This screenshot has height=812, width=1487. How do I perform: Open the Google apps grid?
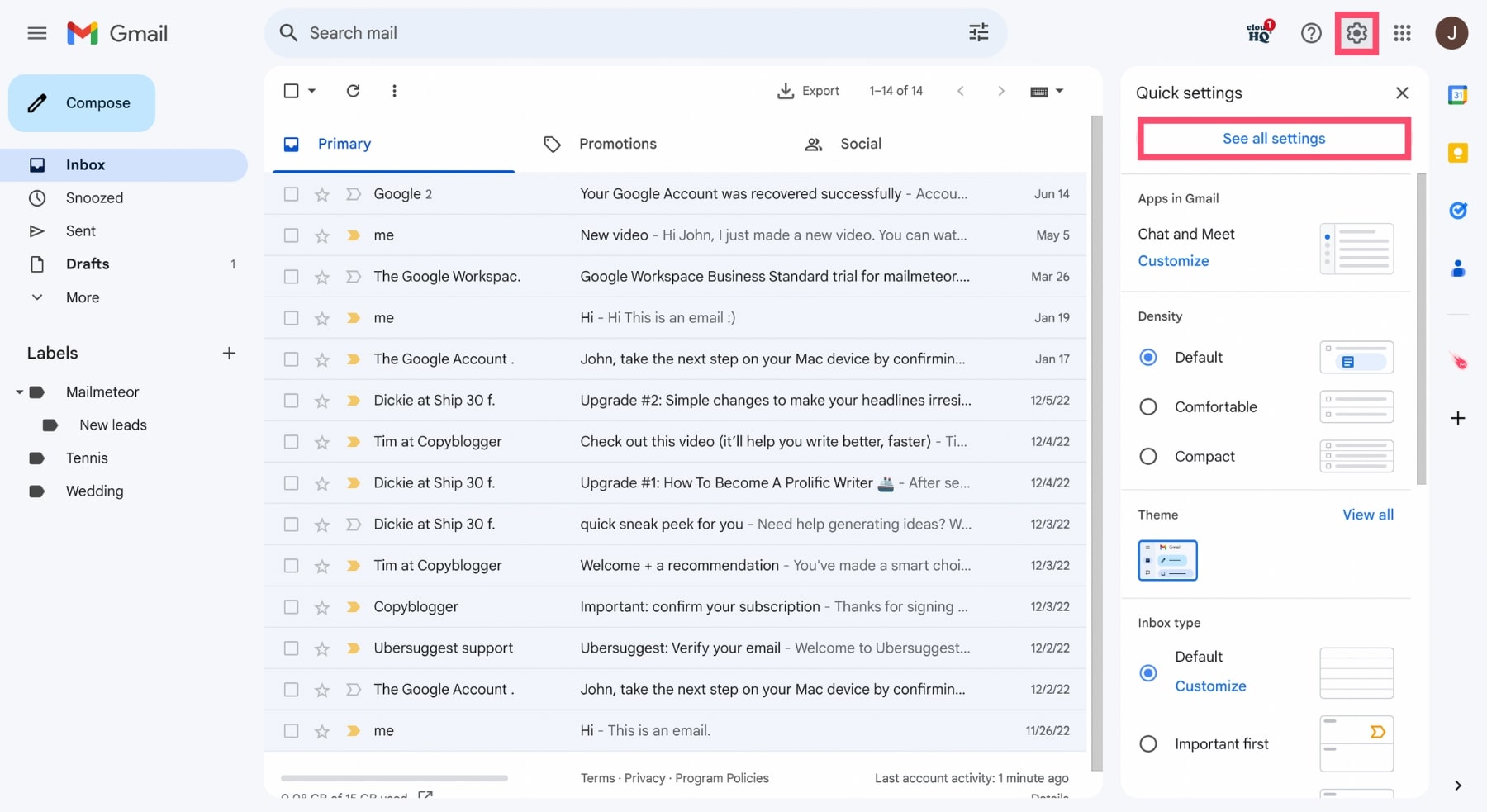pyautogui.click(x=1402, y=33)
